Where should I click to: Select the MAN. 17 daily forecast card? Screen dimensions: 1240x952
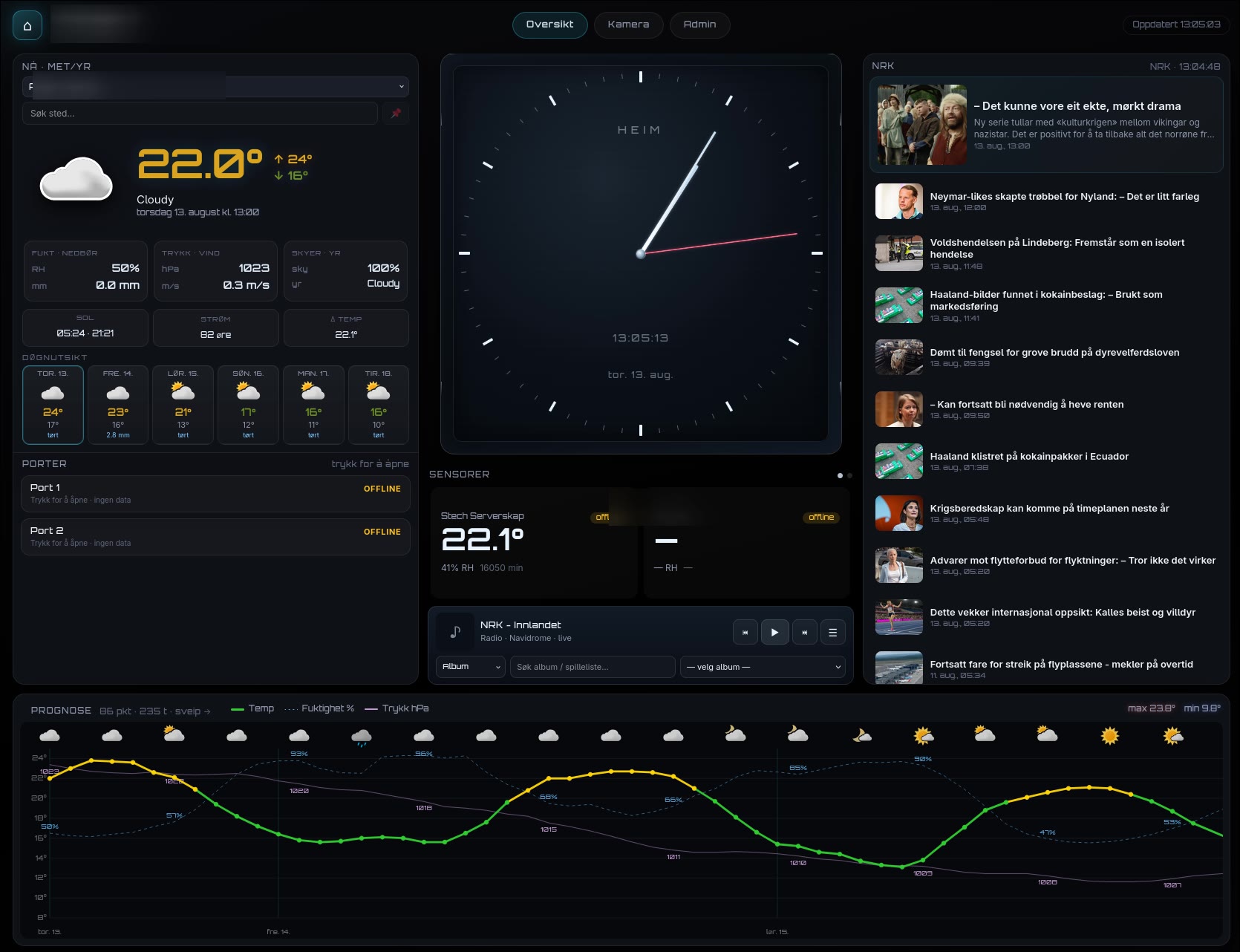pos(313,405)
